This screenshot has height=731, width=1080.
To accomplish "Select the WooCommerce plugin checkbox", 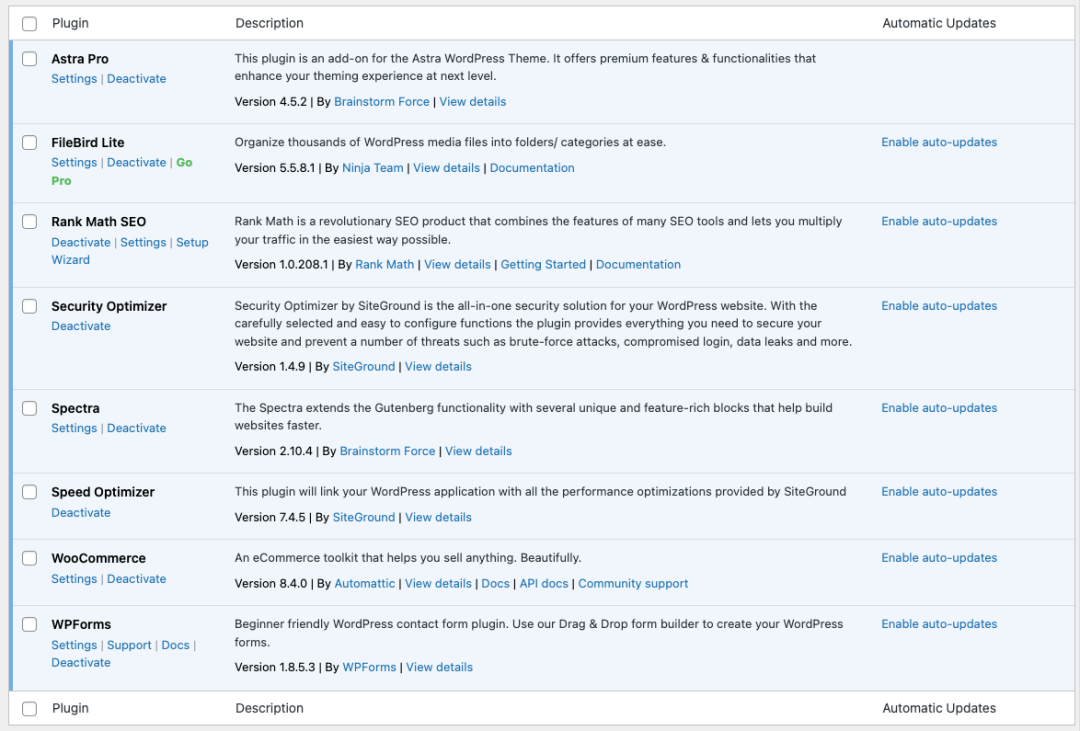I will (30, 558).
